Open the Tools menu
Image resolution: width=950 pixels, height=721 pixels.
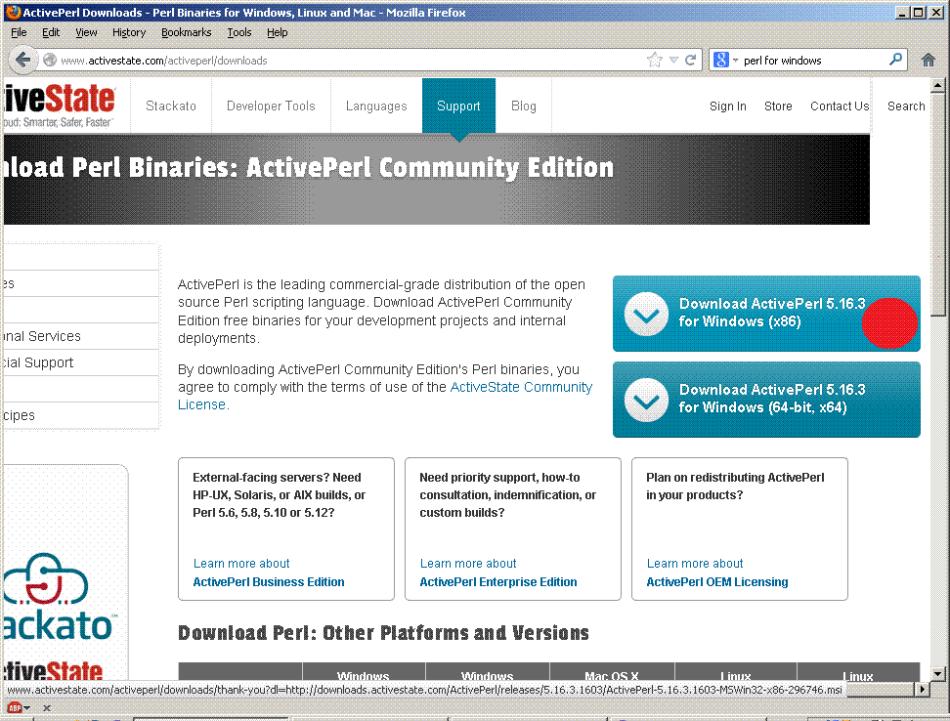[239, 33]
